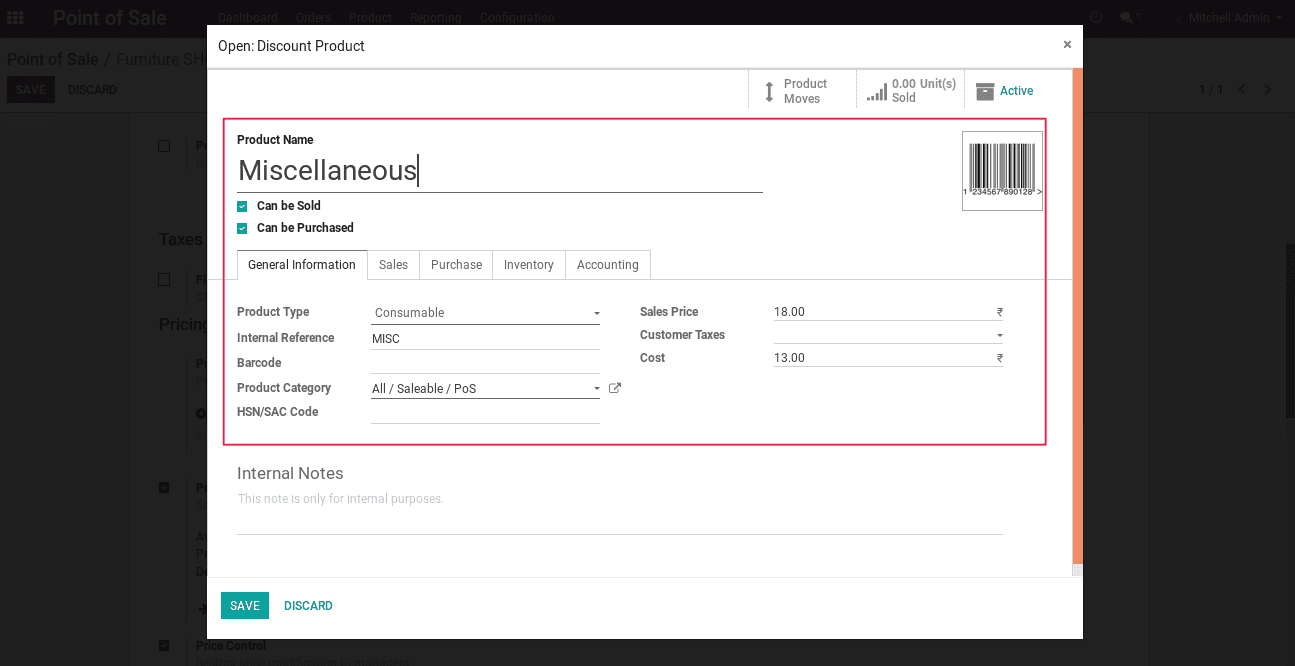Open the apps grid menu icon
The image size is (1295, 666).
pos(15,18)
